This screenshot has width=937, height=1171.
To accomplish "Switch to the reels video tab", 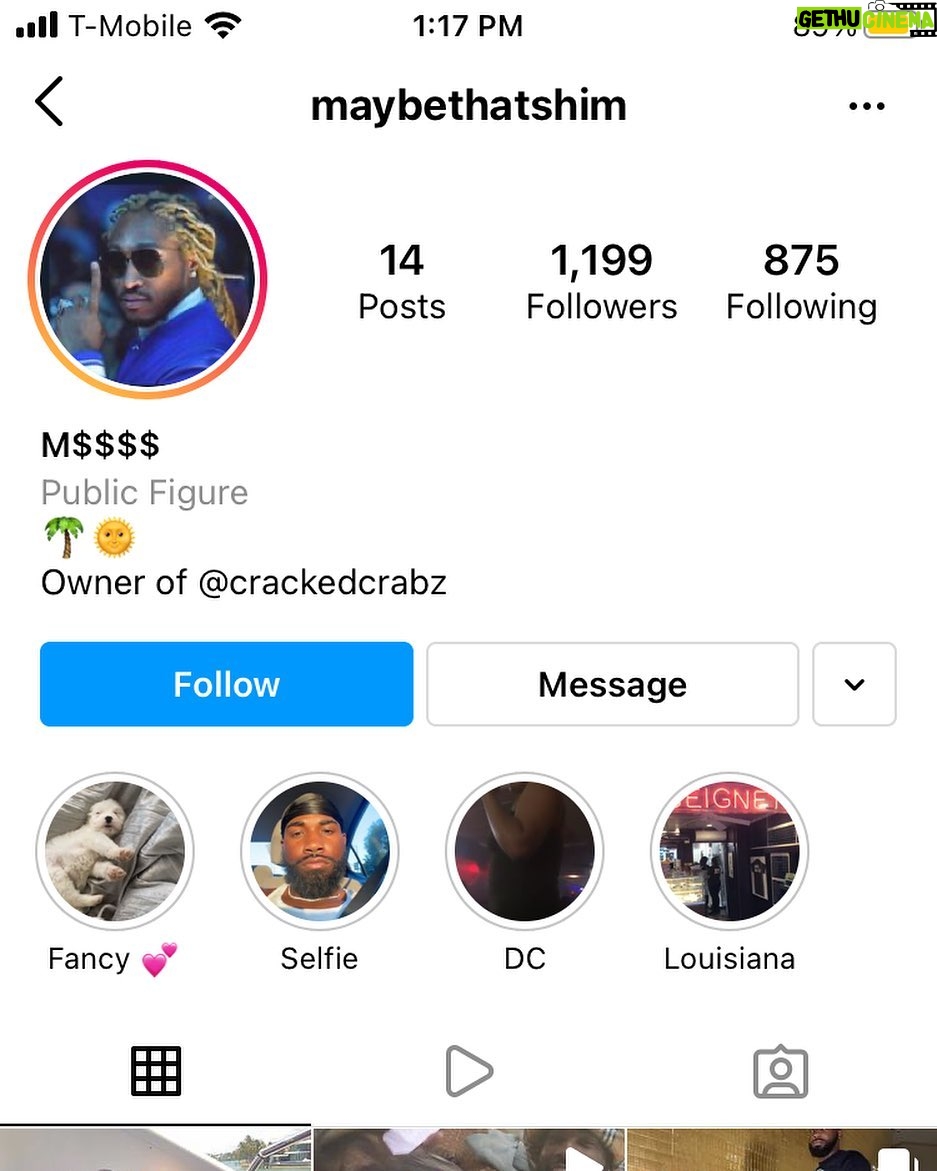I will pyautogui.click(x=468, y=1071).
